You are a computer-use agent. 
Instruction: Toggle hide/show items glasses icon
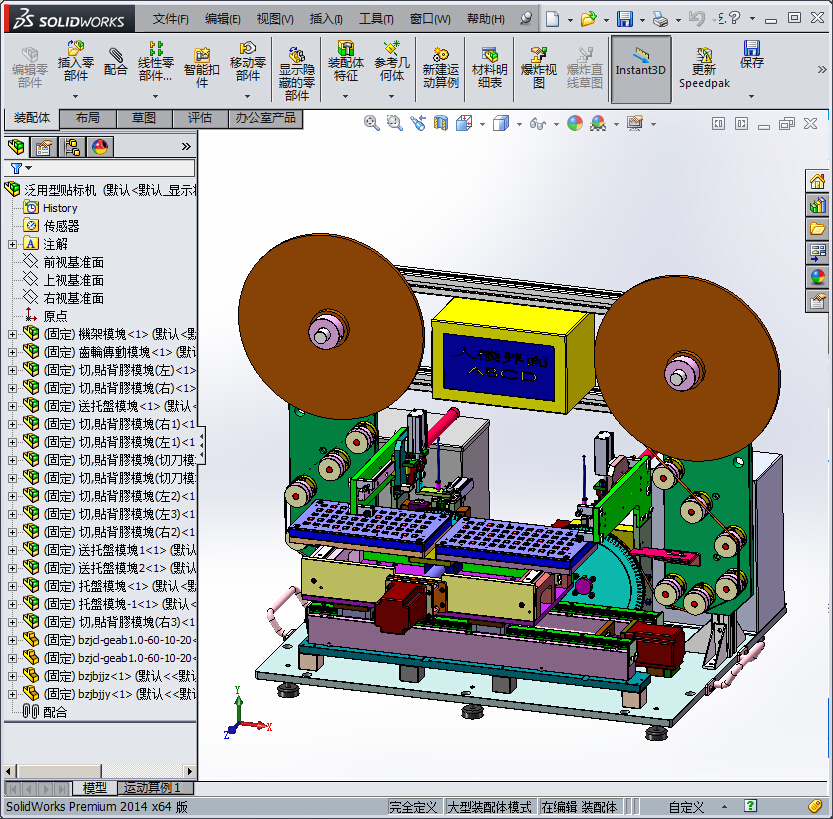tap(538, 123)
